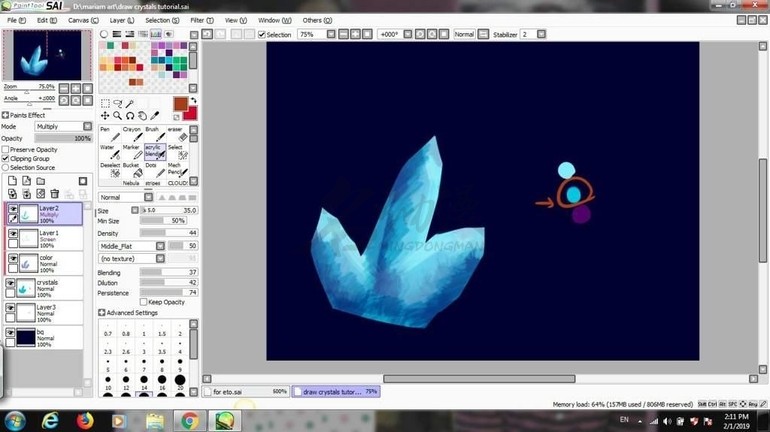Open the Canvas menu
770x432 pixels.
(82, 20)
